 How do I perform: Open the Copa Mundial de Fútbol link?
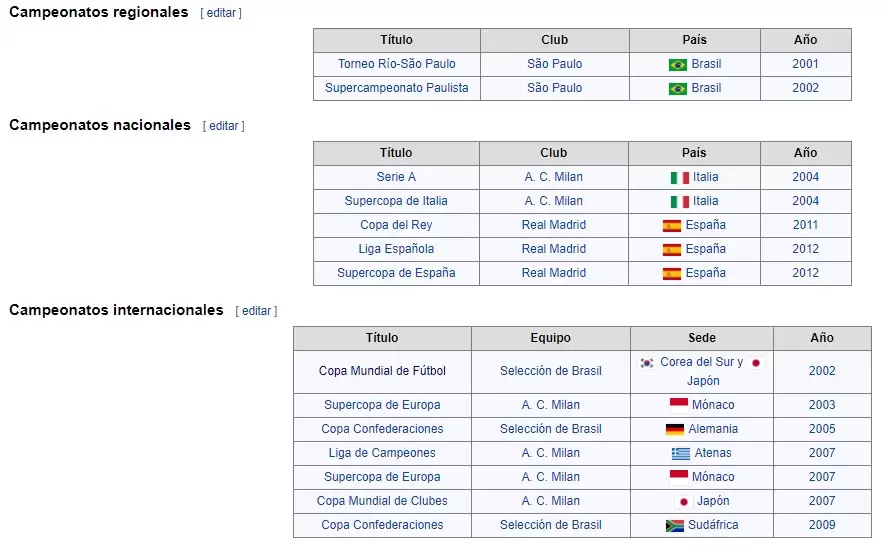pos(382,371)
